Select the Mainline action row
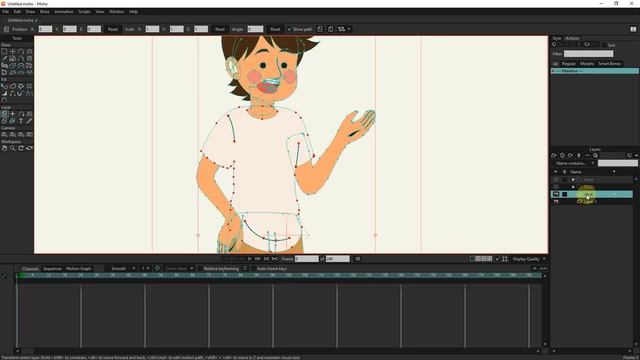640x360 pixels. click(595, 71)
